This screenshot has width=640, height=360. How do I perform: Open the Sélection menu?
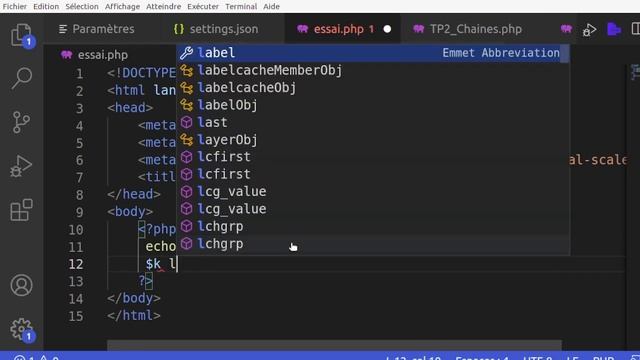pyautogui.click(x=82, y=7)
